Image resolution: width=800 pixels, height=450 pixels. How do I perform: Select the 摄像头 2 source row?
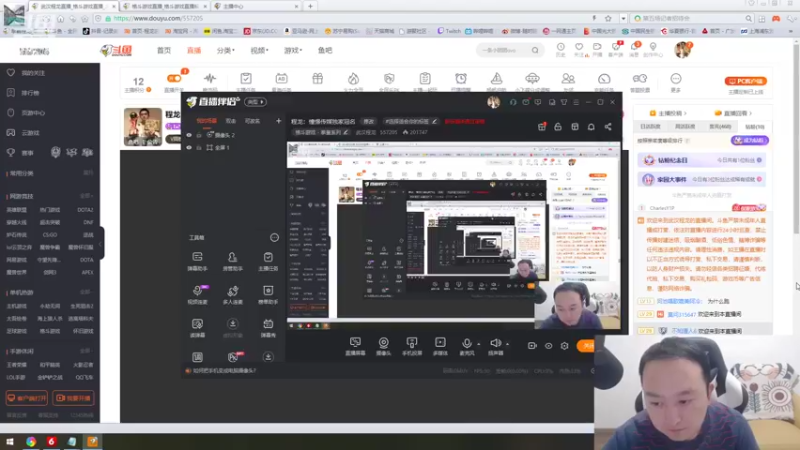(234, 135)
